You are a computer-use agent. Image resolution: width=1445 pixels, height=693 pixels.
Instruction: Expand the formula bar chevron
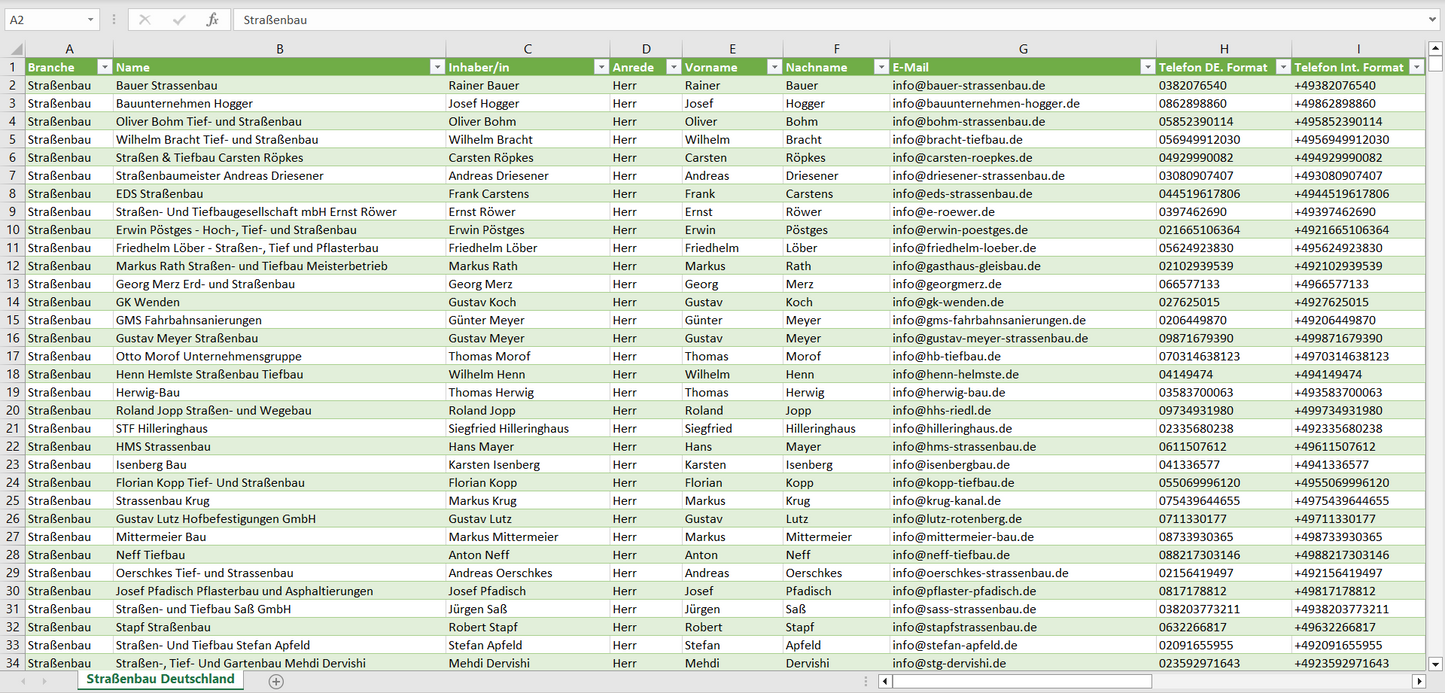coord(1433,20)
